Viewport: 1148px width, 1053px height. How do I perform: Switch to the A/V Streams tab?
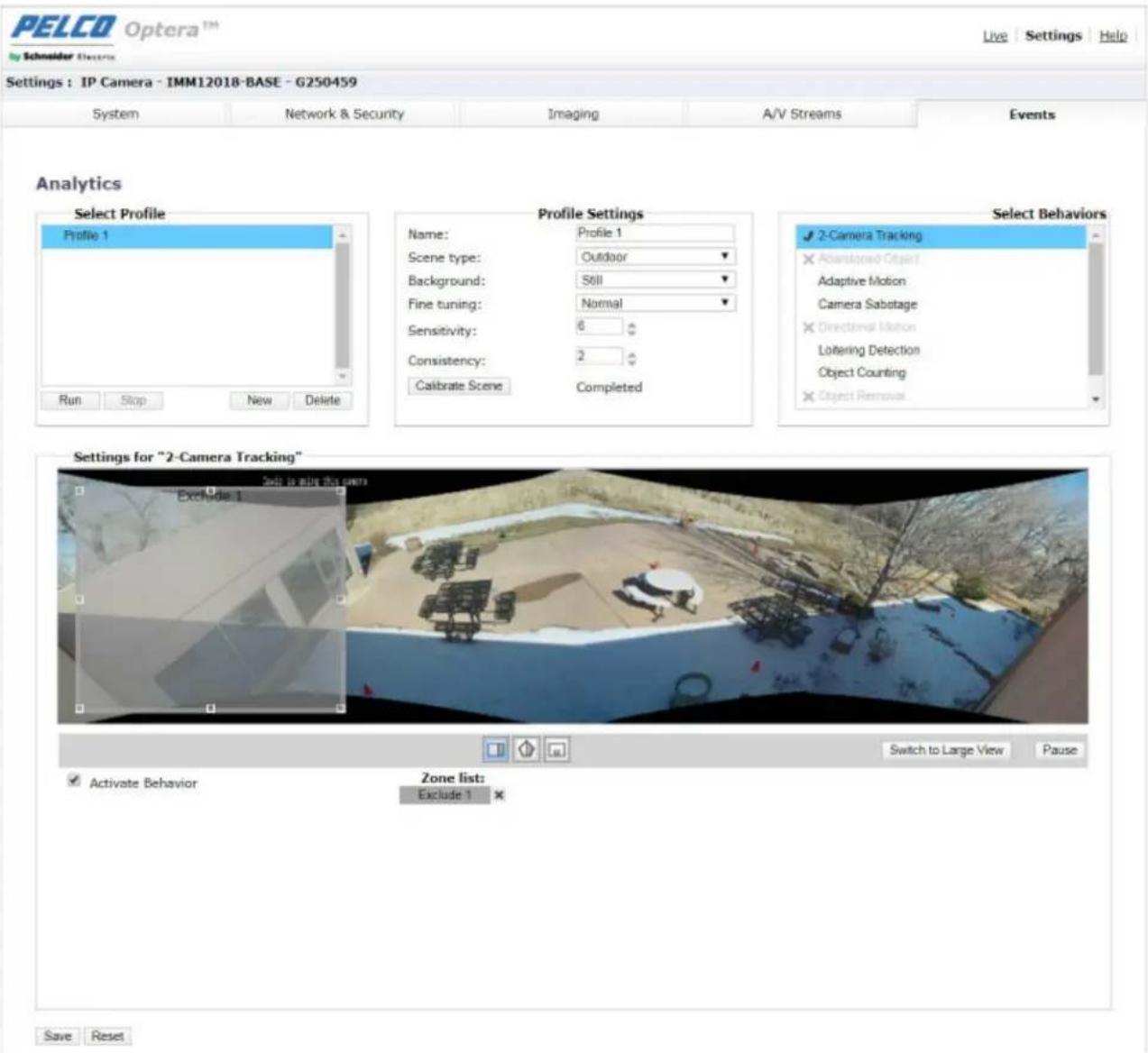tap(802, 114)
